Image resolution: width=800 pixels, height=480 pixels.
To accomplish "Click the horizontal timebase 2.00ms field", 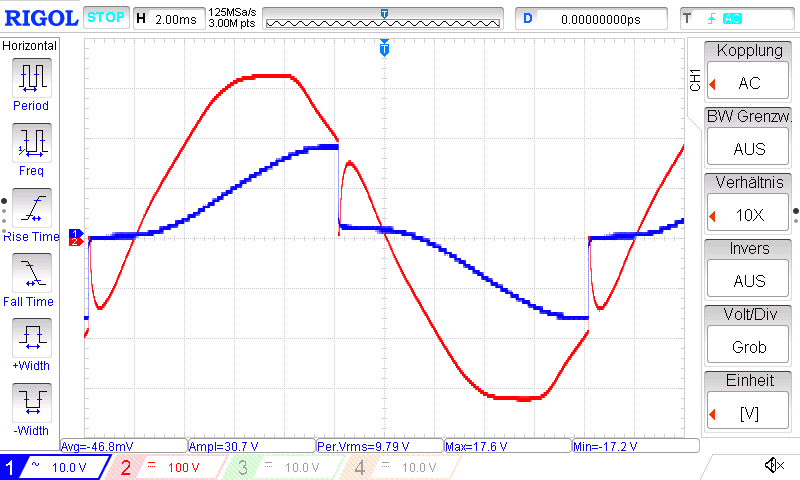I will pyautogui.click(x=168, y=19).
